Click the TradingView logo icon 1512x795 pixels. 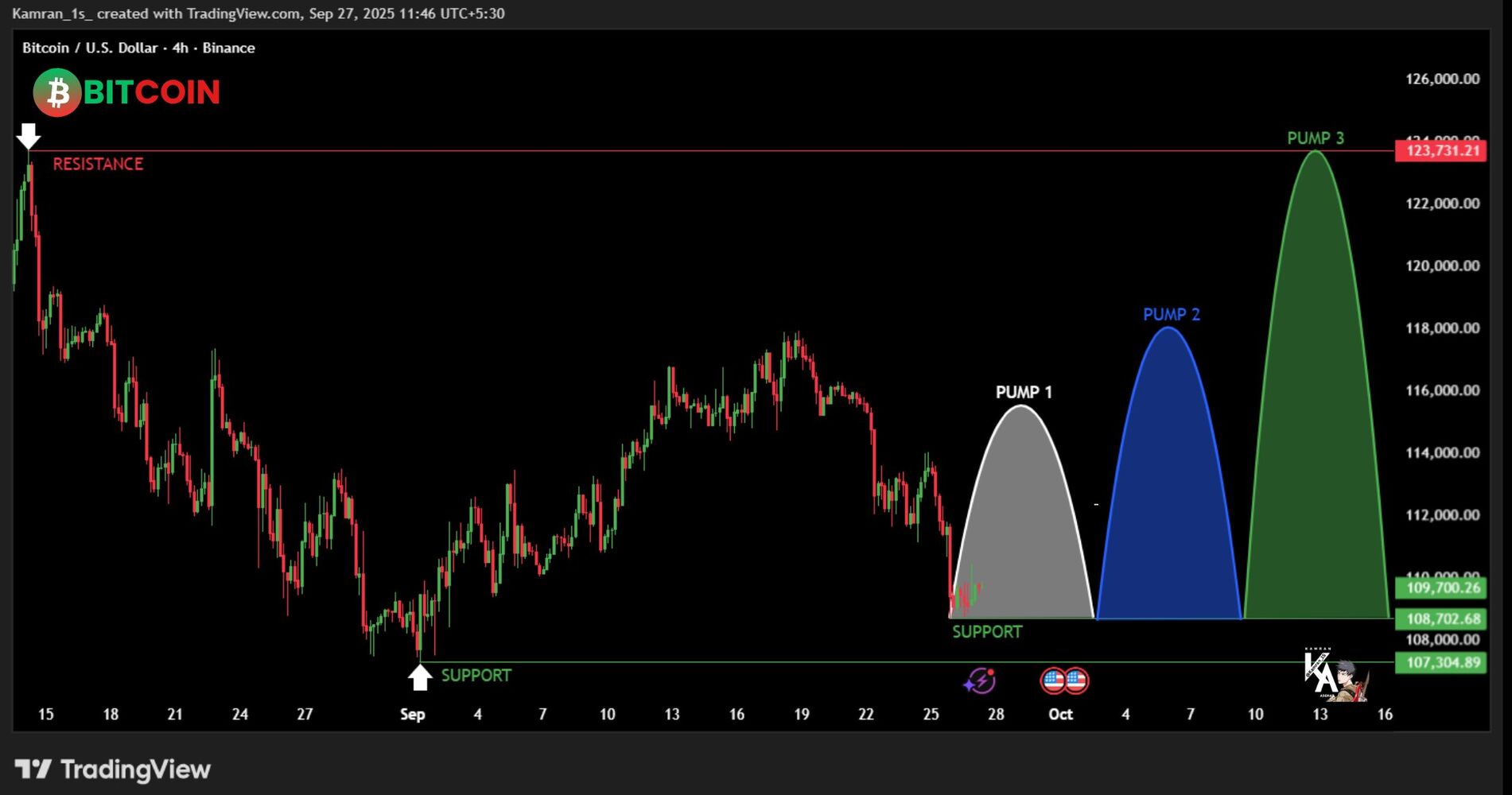pos(33,770)
